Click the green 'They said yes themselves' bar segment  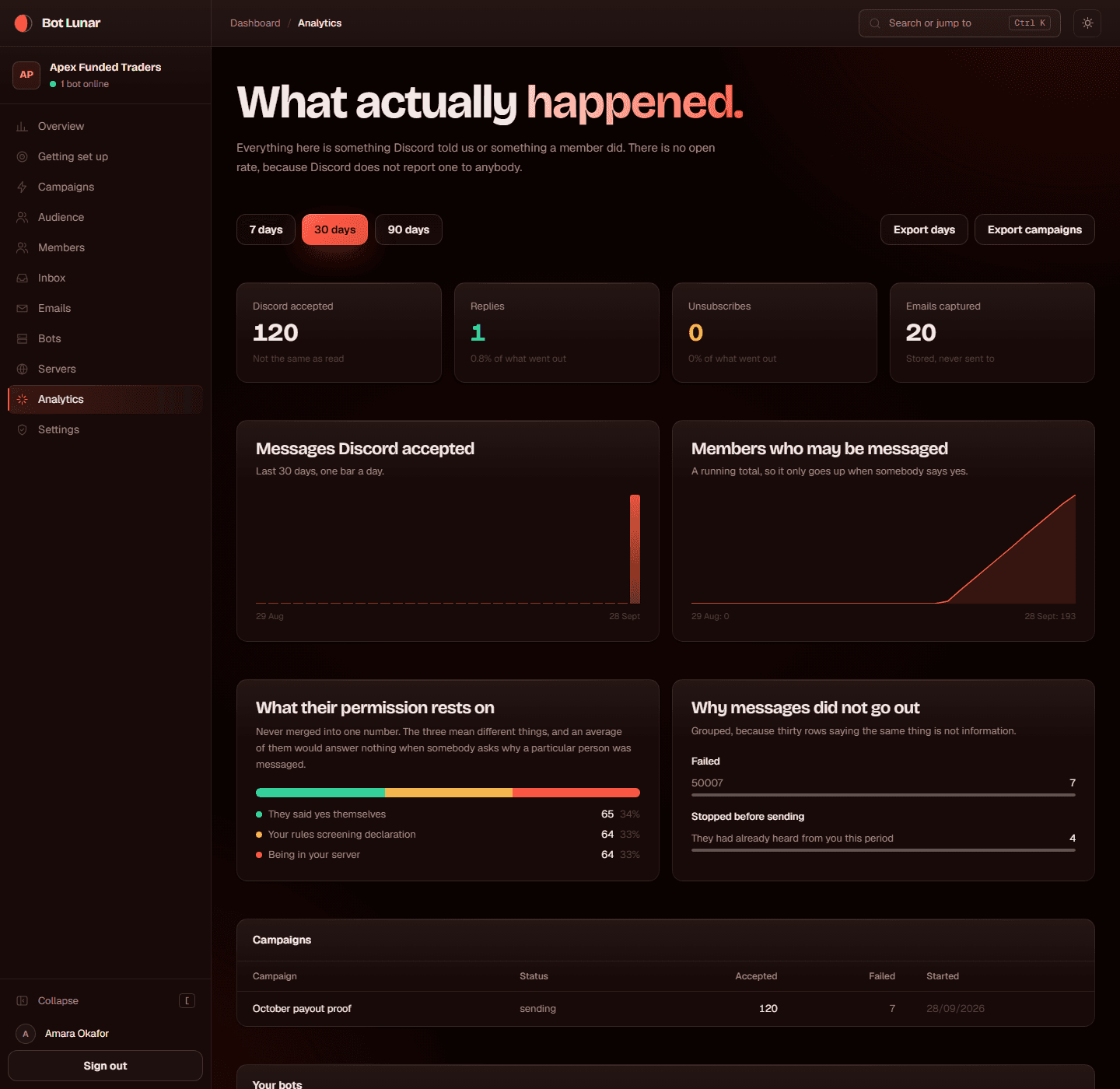tap(320, 793)
